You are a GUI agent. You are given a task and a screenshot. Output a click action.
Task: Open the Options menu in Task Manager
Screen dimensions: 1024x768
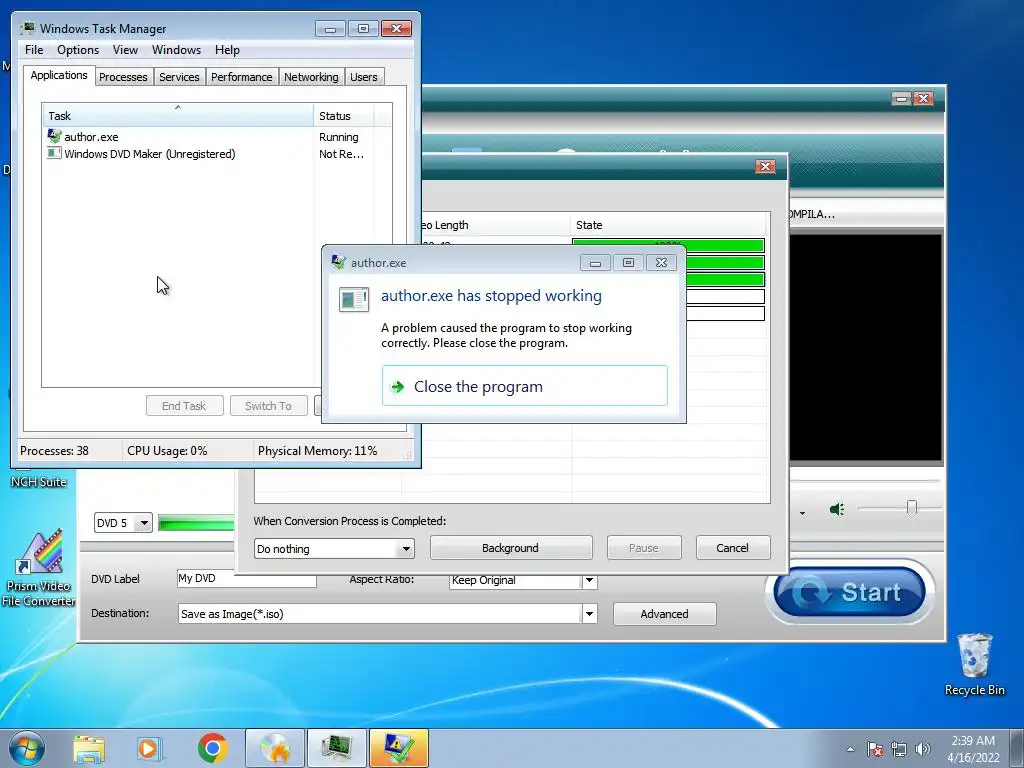click(78, 50)
